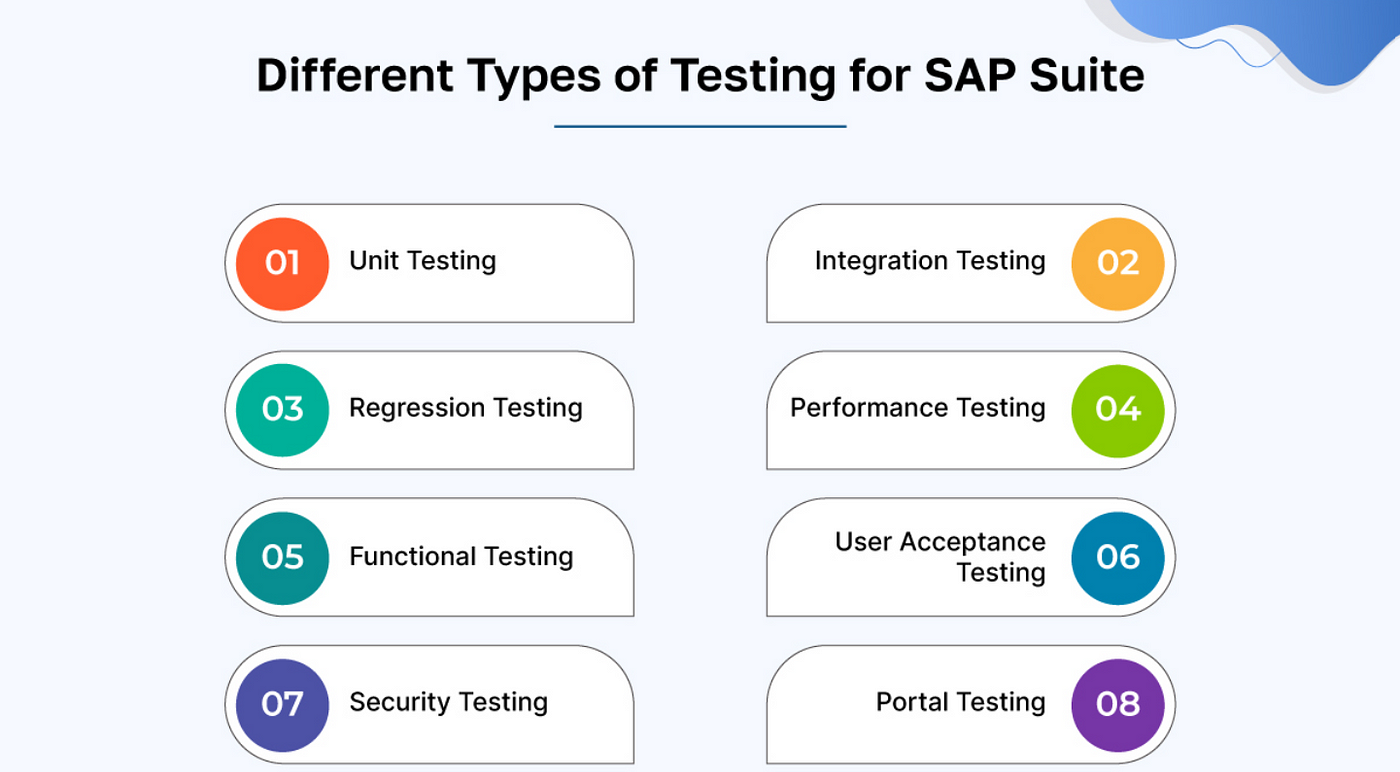Click the orange 01 circle badge
This screenshot has height=772, width=1400.
coord(282,263)
